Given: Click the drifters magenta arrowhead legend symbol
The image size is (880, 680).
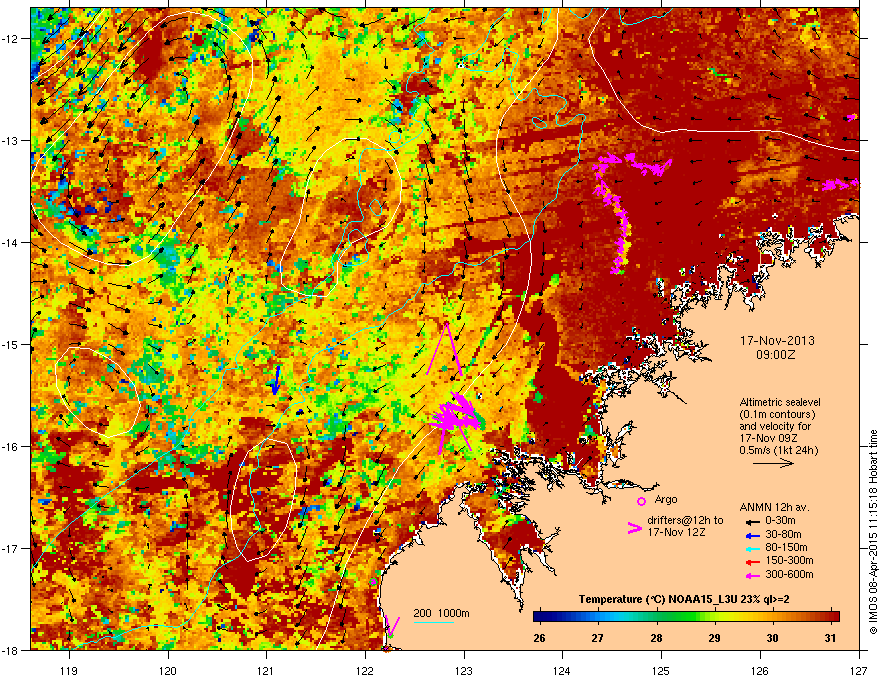Looking at the screenshot, I should (635, 528).
